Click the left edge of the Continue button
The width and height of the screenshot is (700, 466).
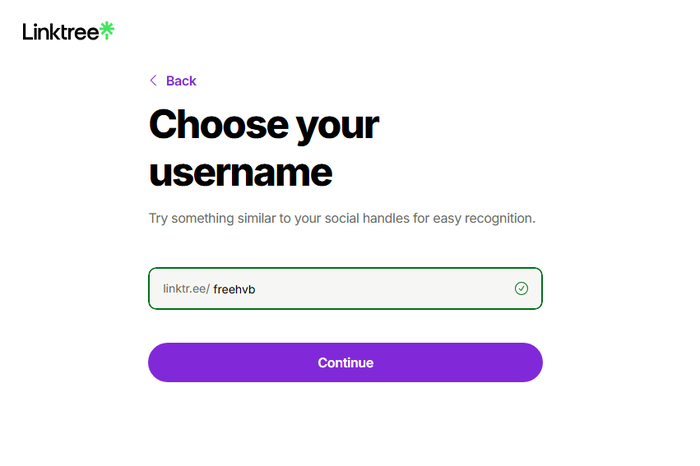(160, 363)
